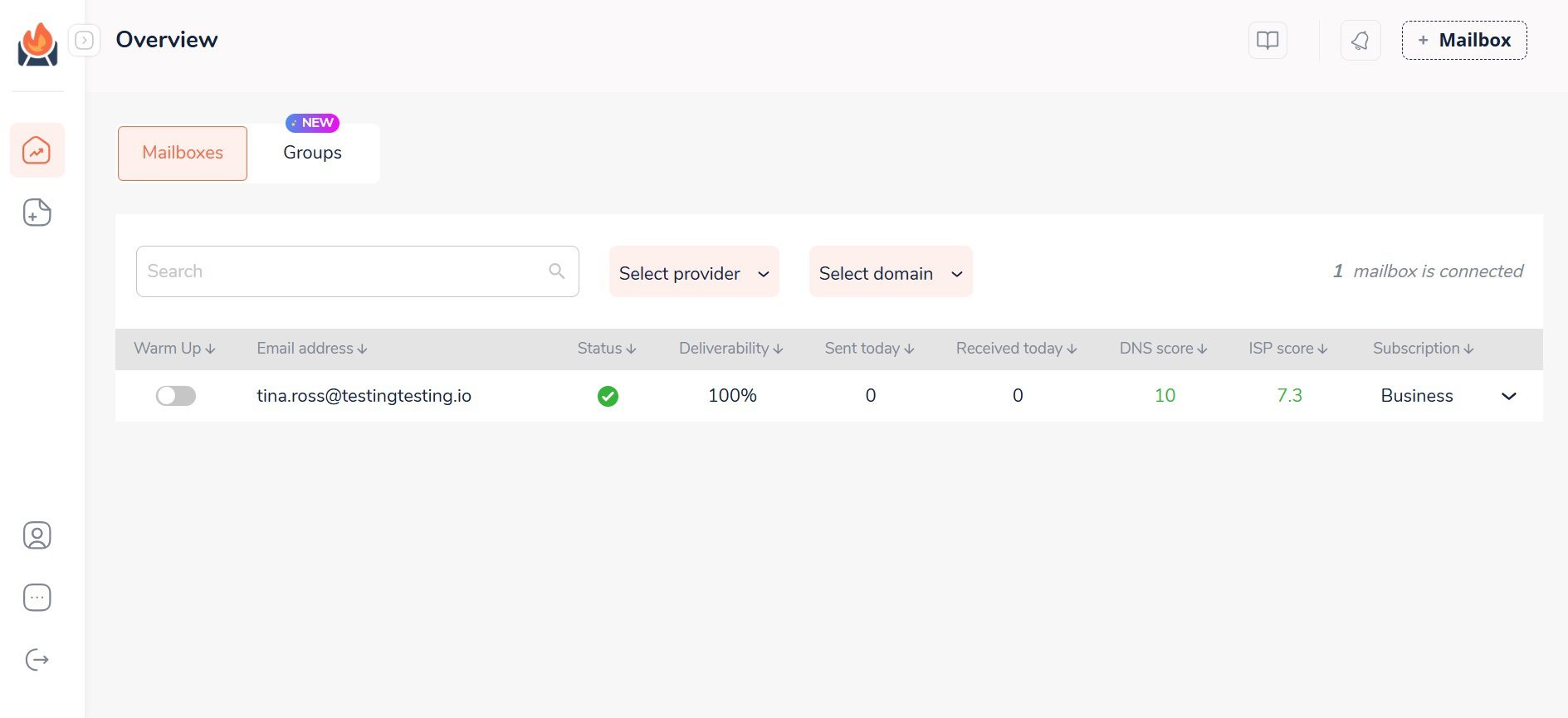The height and width of the screenshot is (718, 1568).
Task: Open the notifications bell icon
Action: [x=1360, y=40]
